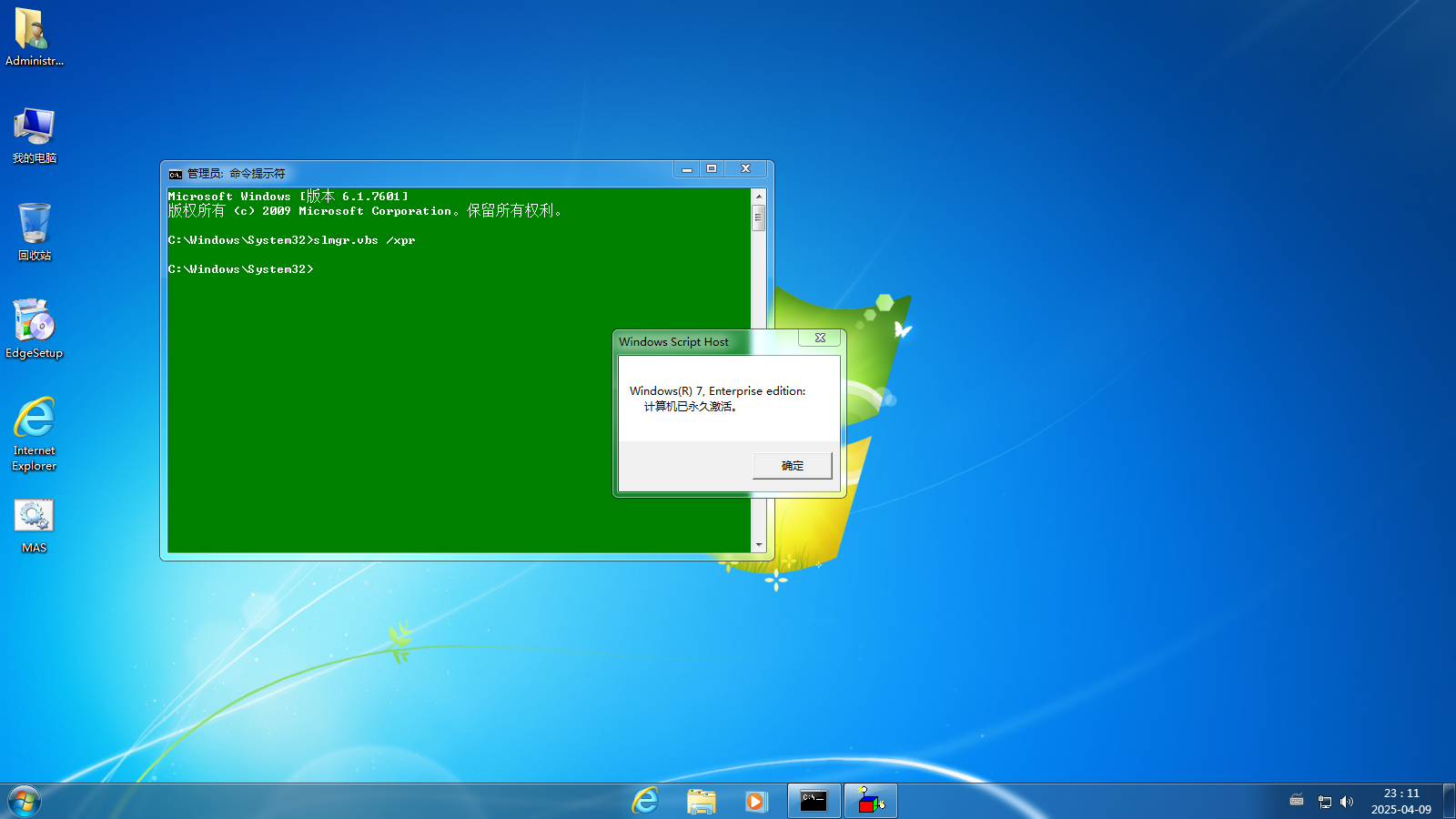Open the volume speaker tray icon

point(1347,802)
